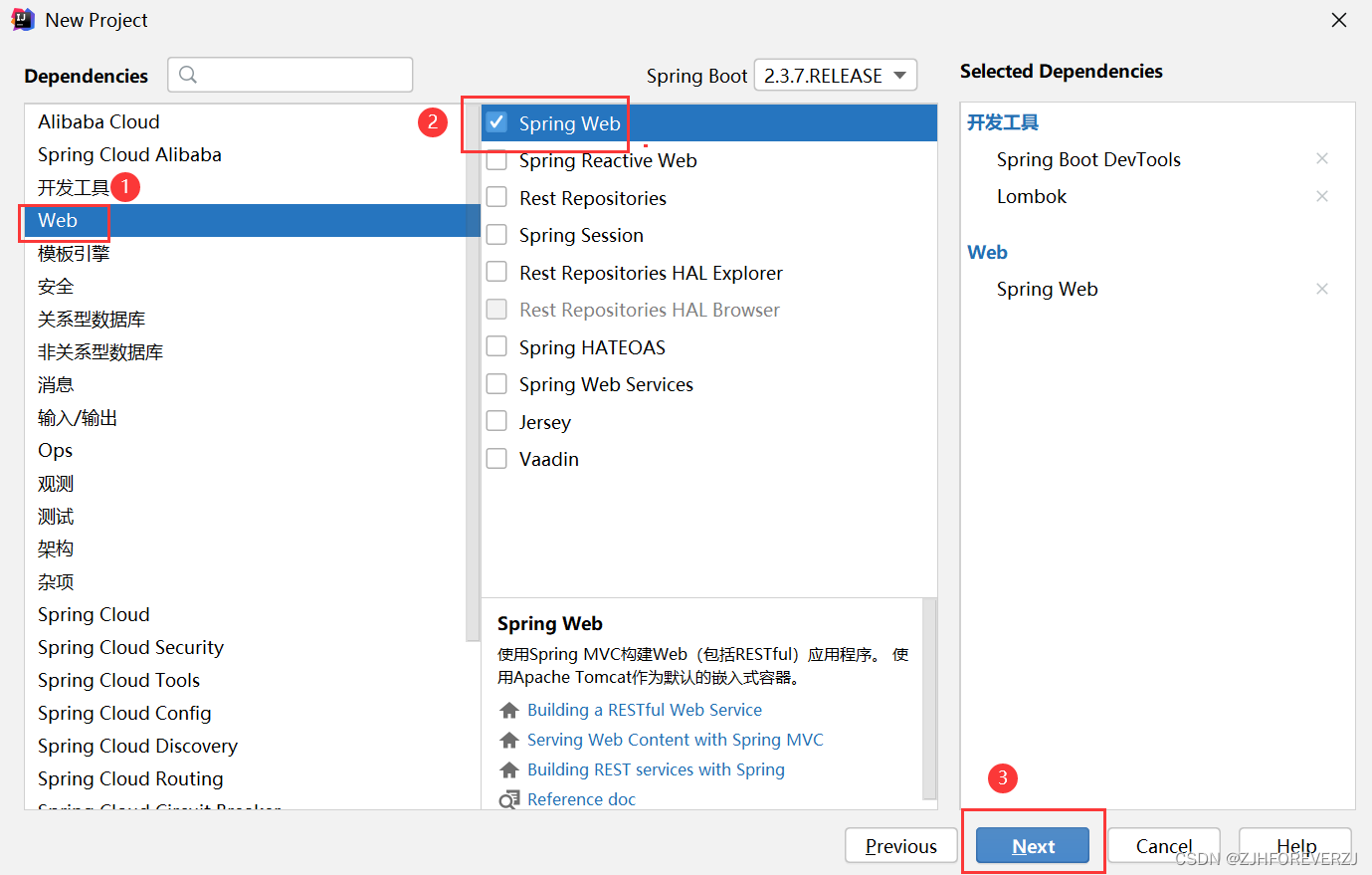Viewport: 1372px width, 875px height.
Task: Check the Vaadin checkbox
Action: pos(496,459)
